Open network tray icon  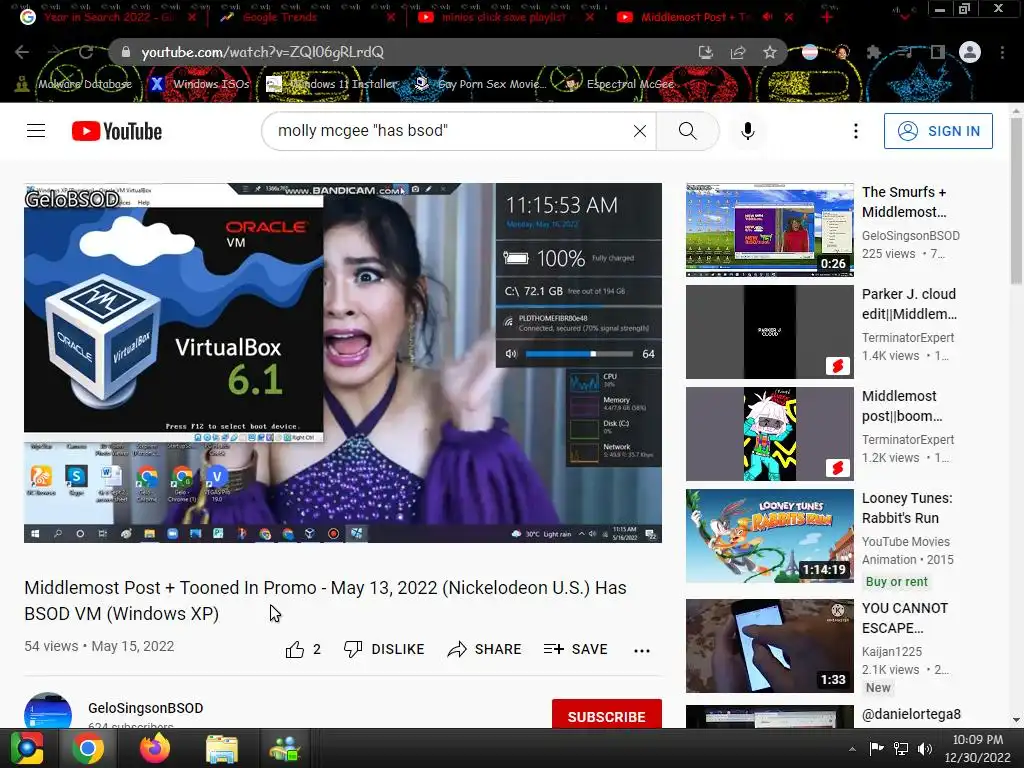point(901,748)
